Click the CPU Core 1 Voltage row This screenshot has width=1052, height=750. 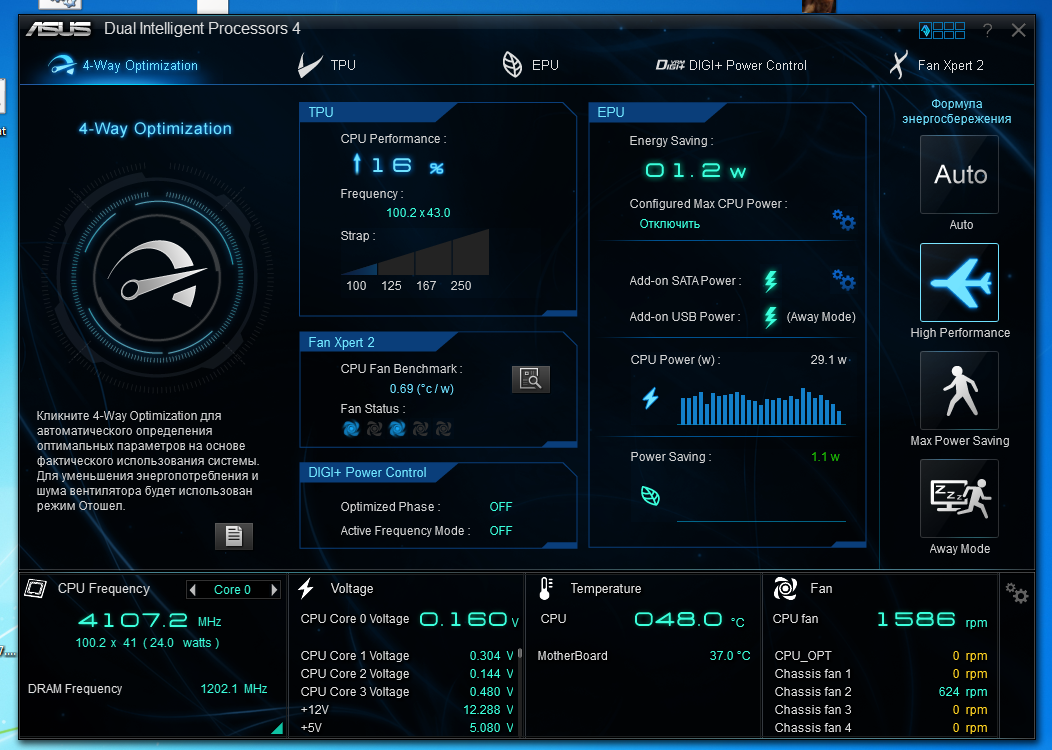tap(407, 655)
